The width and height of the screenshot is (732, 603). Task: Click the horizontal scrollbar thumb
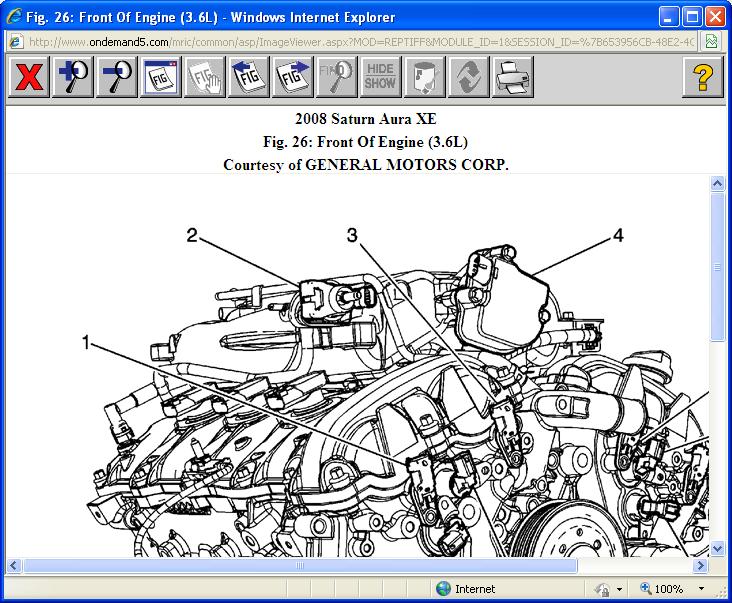pyautogui.click(x=300, y=566)
